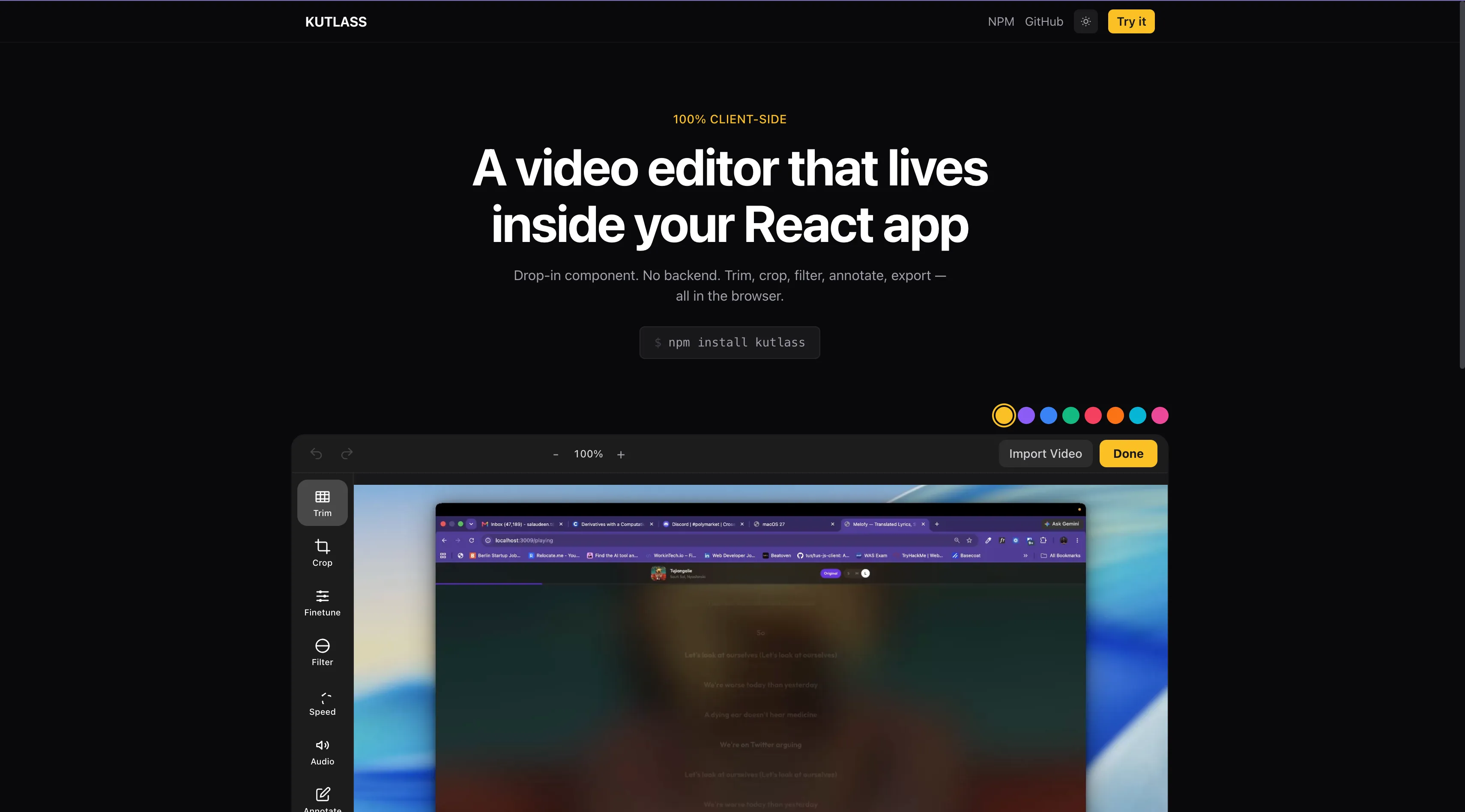Click the Discord #polymarket tab in preview

tap(704, 524)
